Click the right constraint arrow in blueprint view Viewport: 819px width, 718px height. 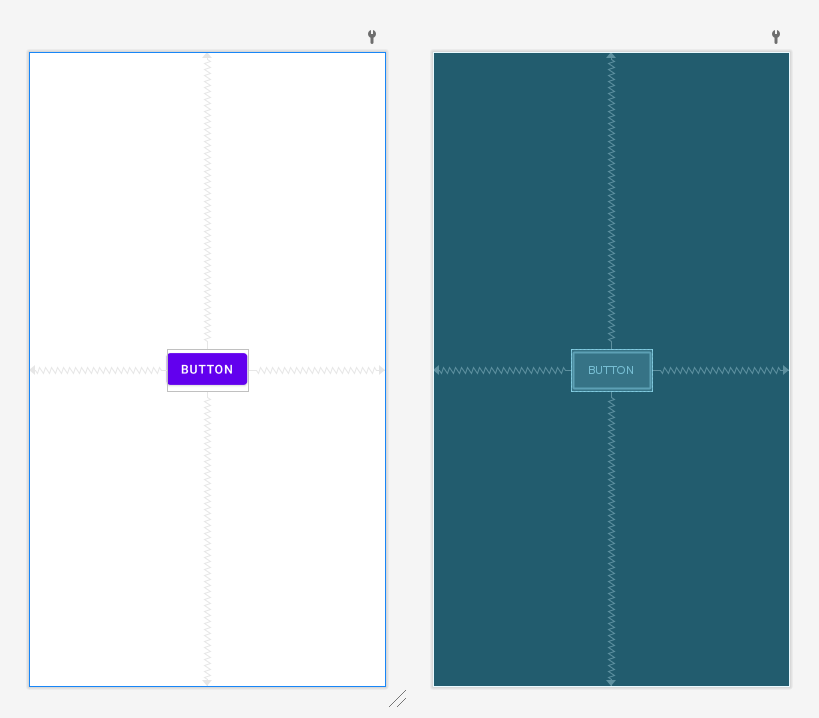[786, 370]
